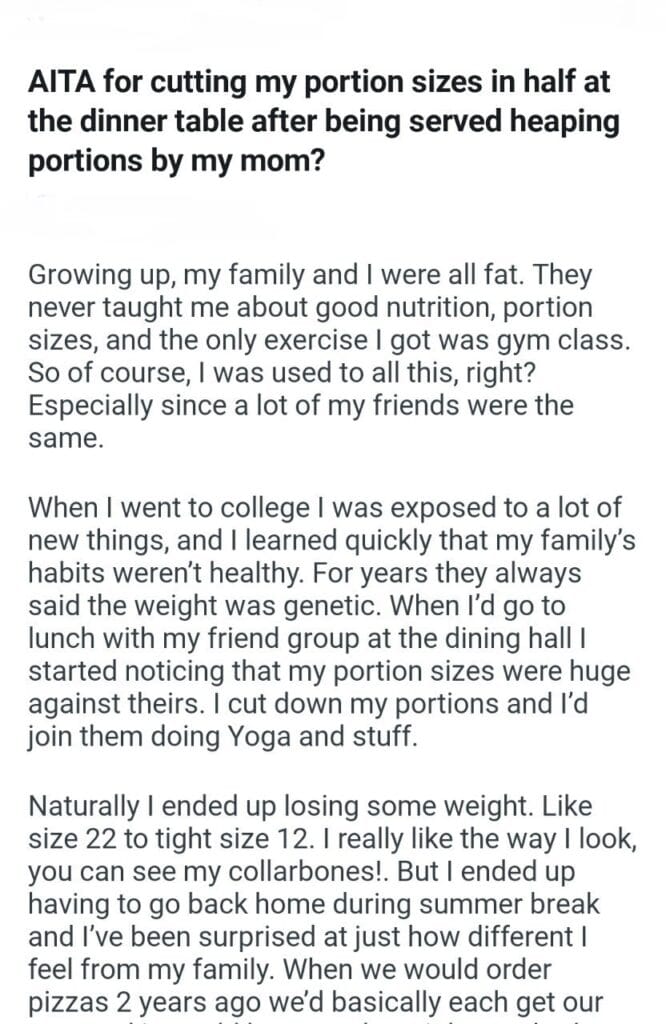Click the line ending with "same."
666x1024 pixels.
(65, 438)
